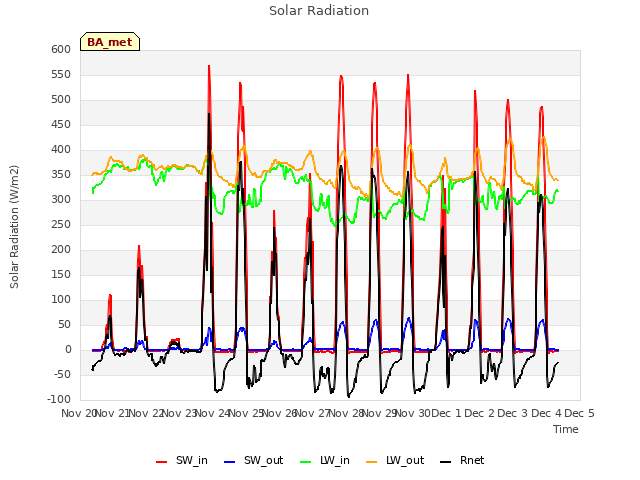Click the 150 y-axis tick label

[61, 274]
